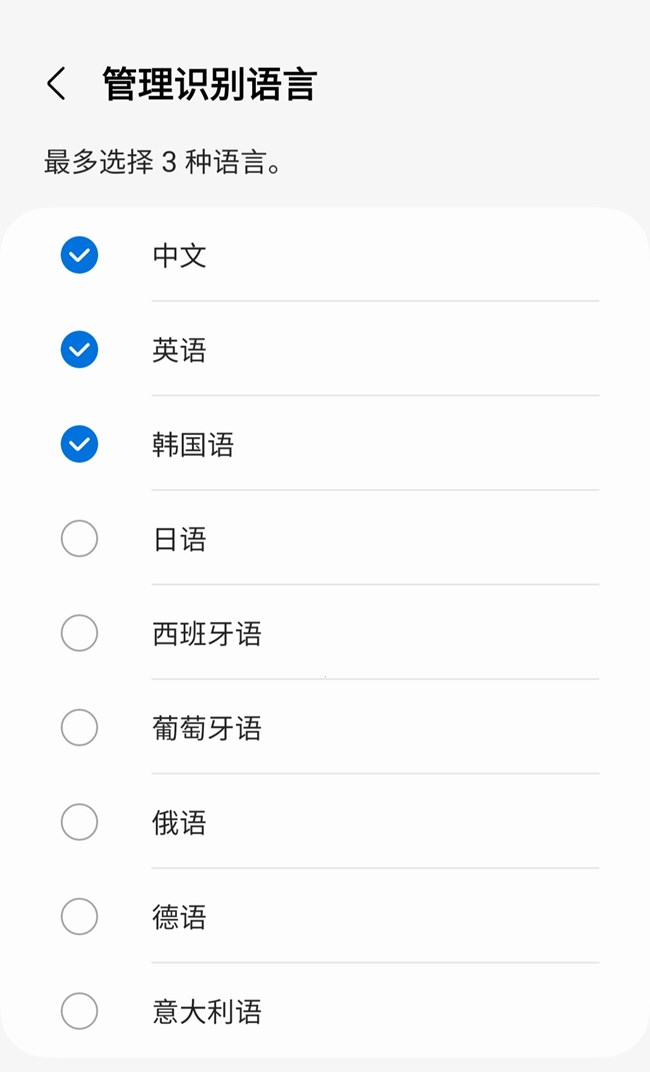The image size is (650, 1072).
Task: Select the 葡萄牙语 checkbox
Action: coord(79,727)
